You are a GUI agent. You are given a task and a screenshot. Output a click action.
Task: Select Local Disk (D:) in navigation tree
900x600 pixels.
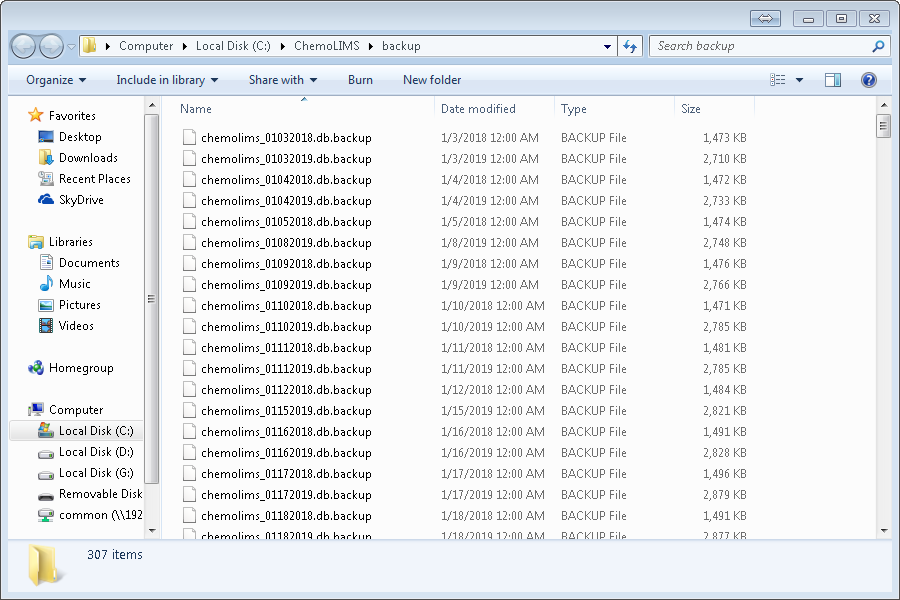(96, 452)
